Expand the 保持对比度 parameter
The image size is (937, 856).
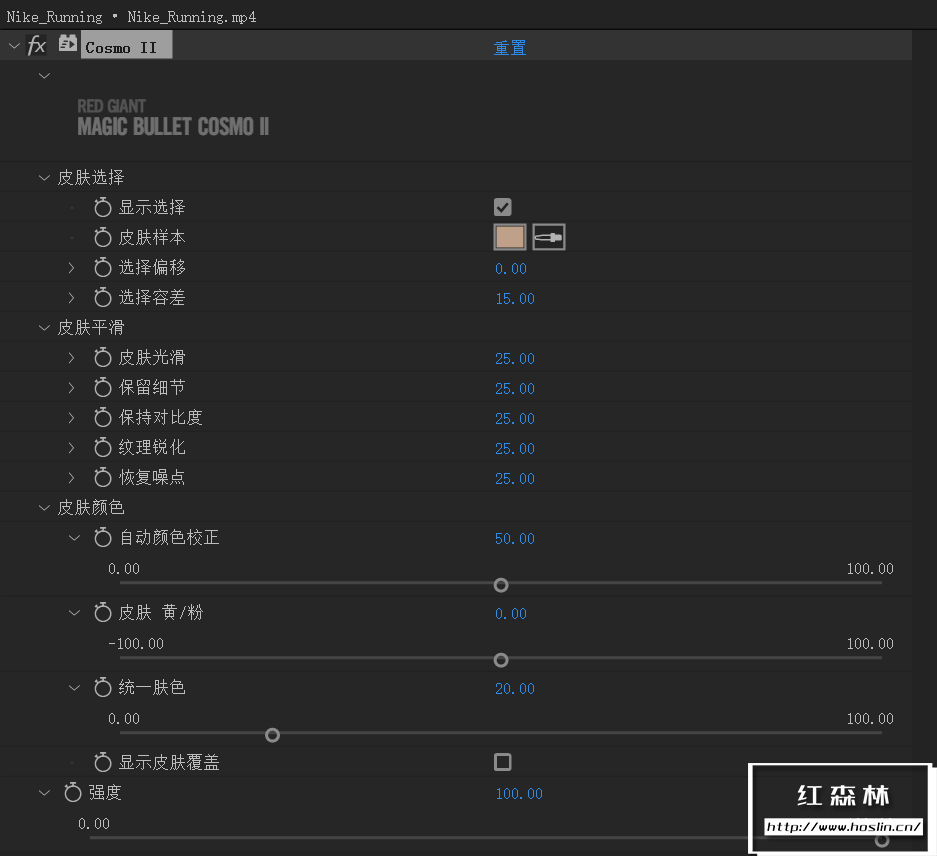coord(71,417)
